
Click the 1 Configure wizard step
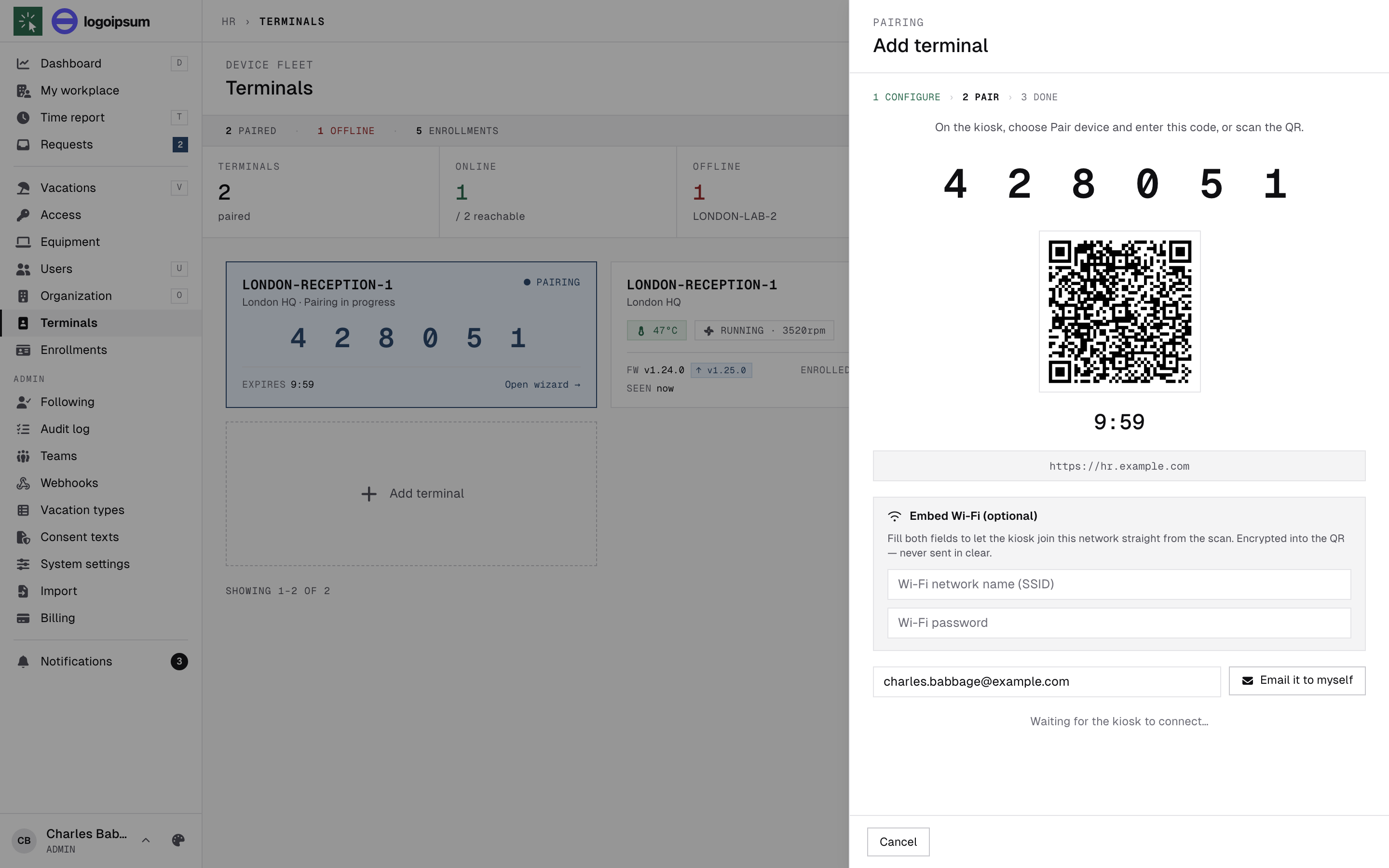[x=906, y=97]
